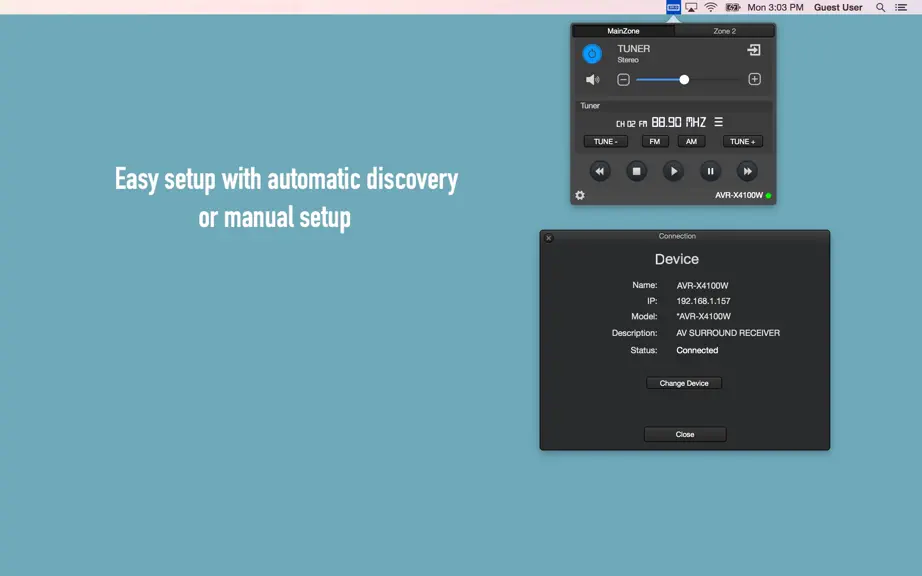Click the Change Device button
922x576 pixels.
tap(684, 383)
